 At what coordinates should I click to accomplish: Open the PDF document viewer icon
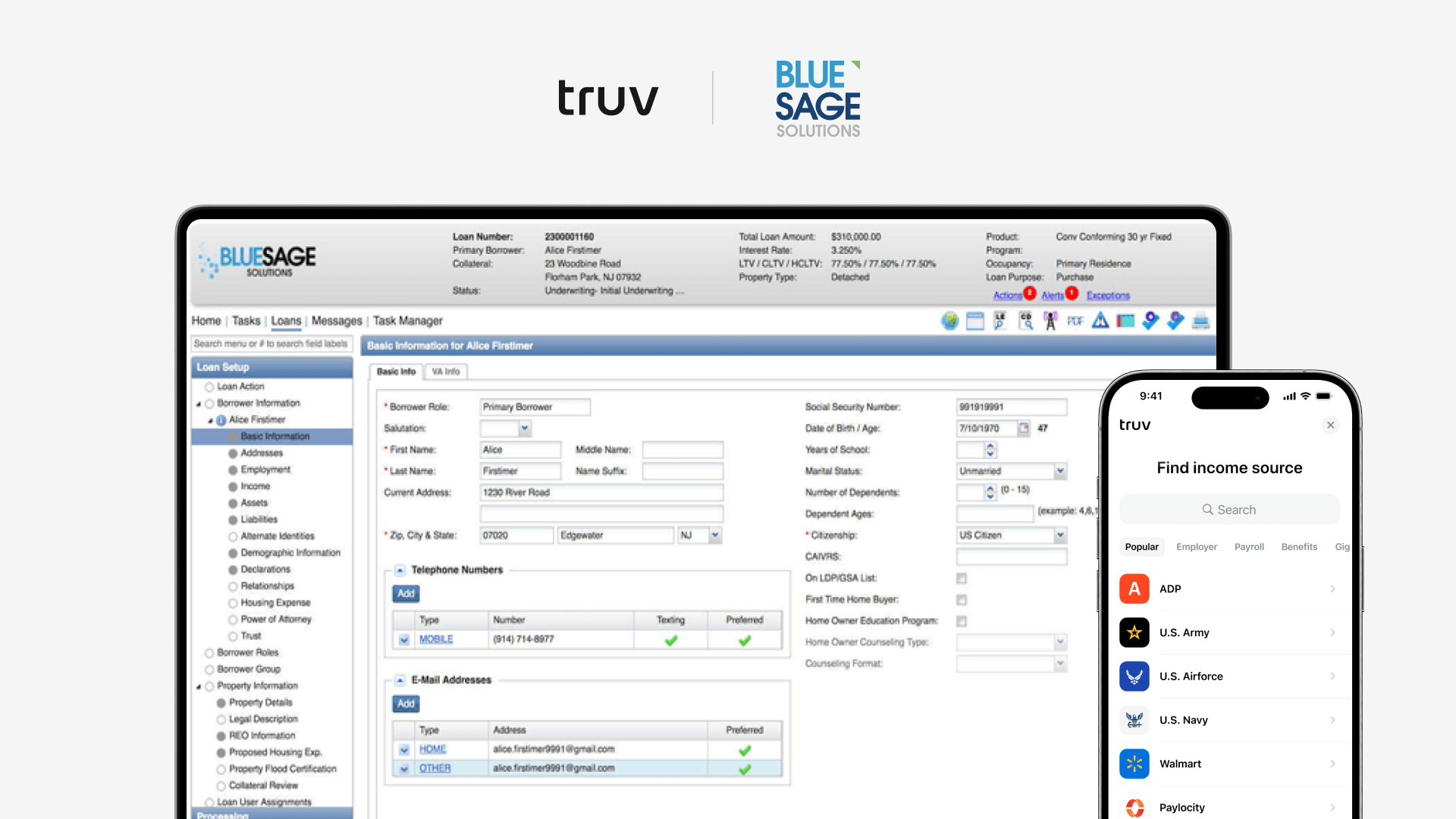(1075, 321)
